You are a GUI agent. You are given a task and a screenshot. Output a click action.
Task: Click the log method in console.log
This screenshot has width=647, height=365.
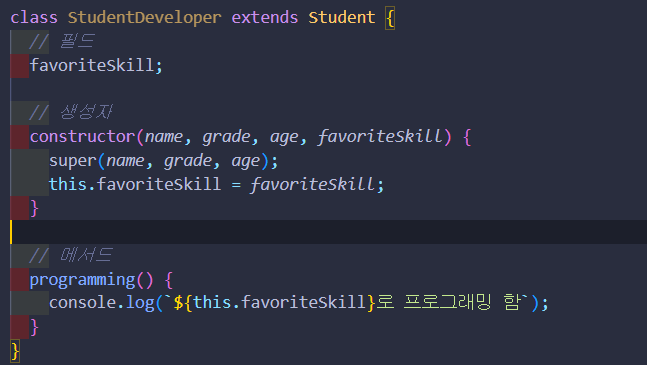click(140, 303)
